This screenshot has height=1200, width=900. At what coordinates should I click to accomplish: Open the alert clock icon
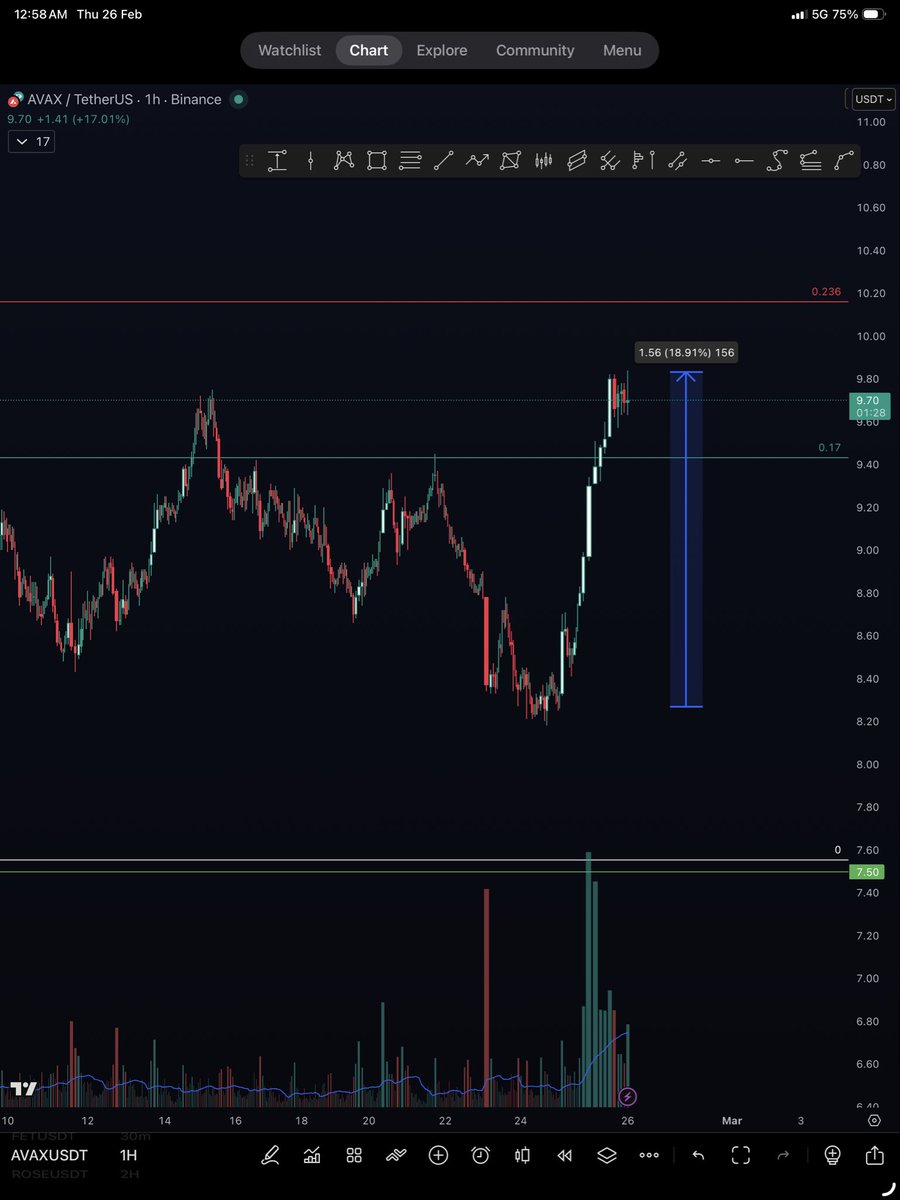(x=481, y=1155)
